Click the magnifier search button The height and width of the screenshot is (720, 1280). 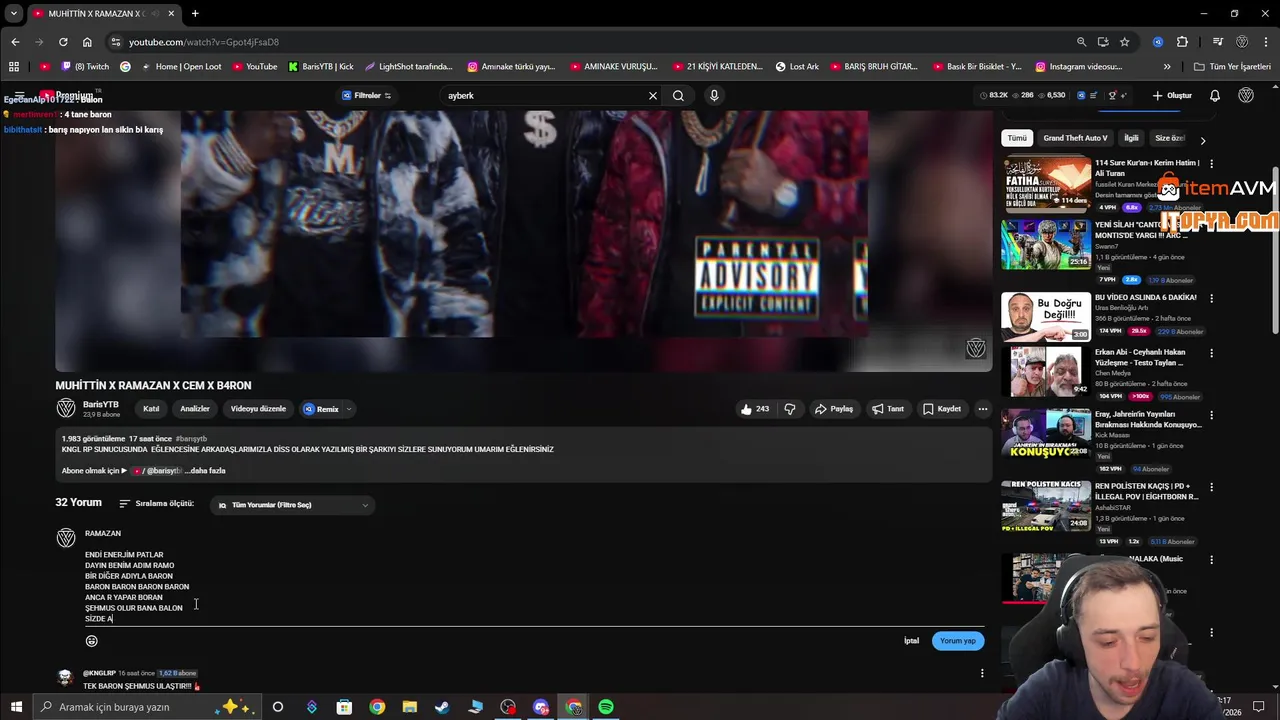tap(678, 96)
